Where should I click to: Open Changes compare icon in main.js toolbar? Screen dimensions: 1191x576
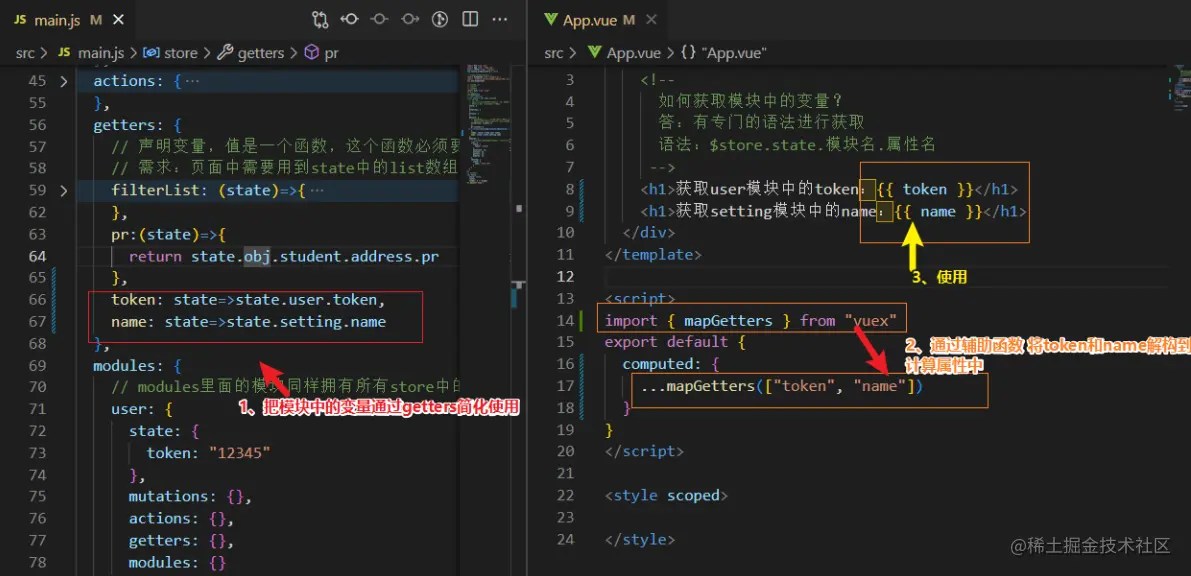click(320, 20)
